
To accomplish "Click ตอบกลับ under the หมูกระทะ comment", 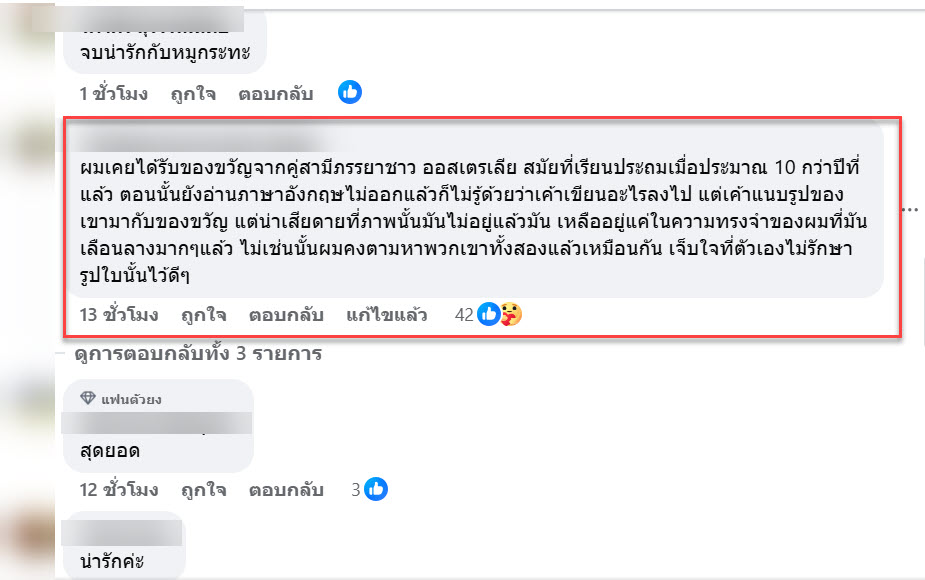I will (275, 94).
